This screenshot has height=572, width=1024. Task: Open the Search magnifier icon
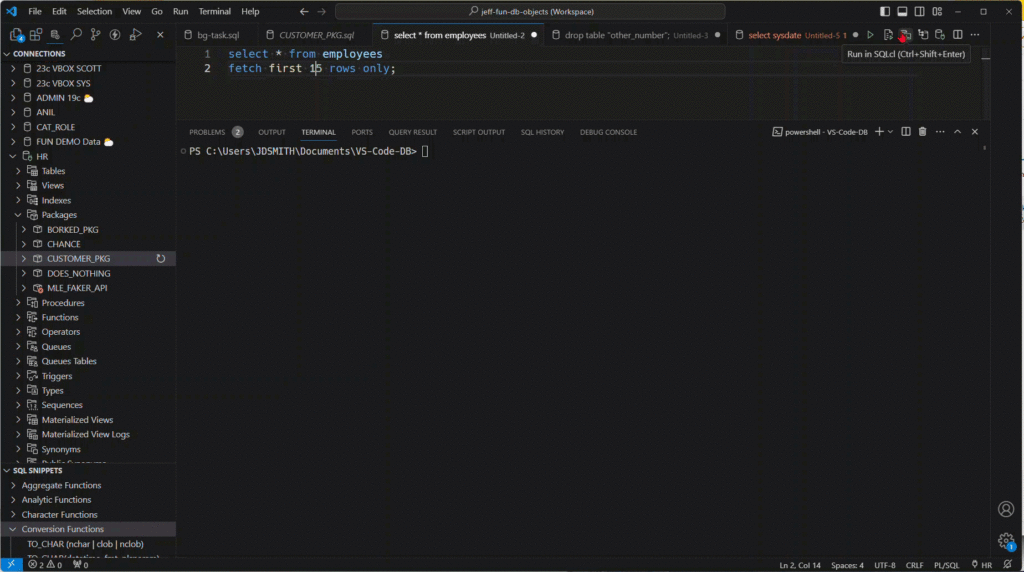click(x=76, y=34)
